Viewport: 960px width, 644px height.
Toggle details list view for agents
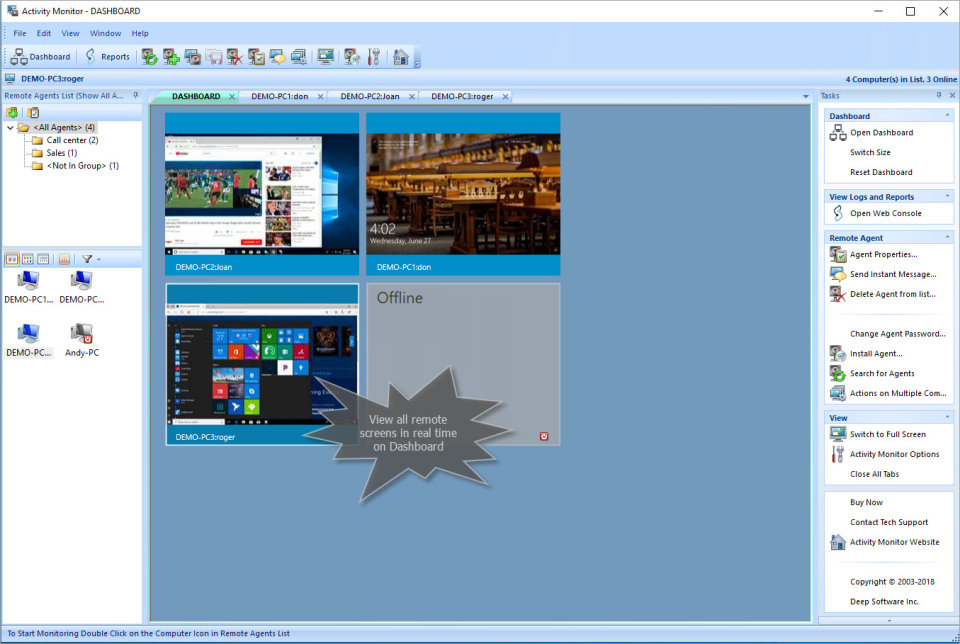(43, 259)
